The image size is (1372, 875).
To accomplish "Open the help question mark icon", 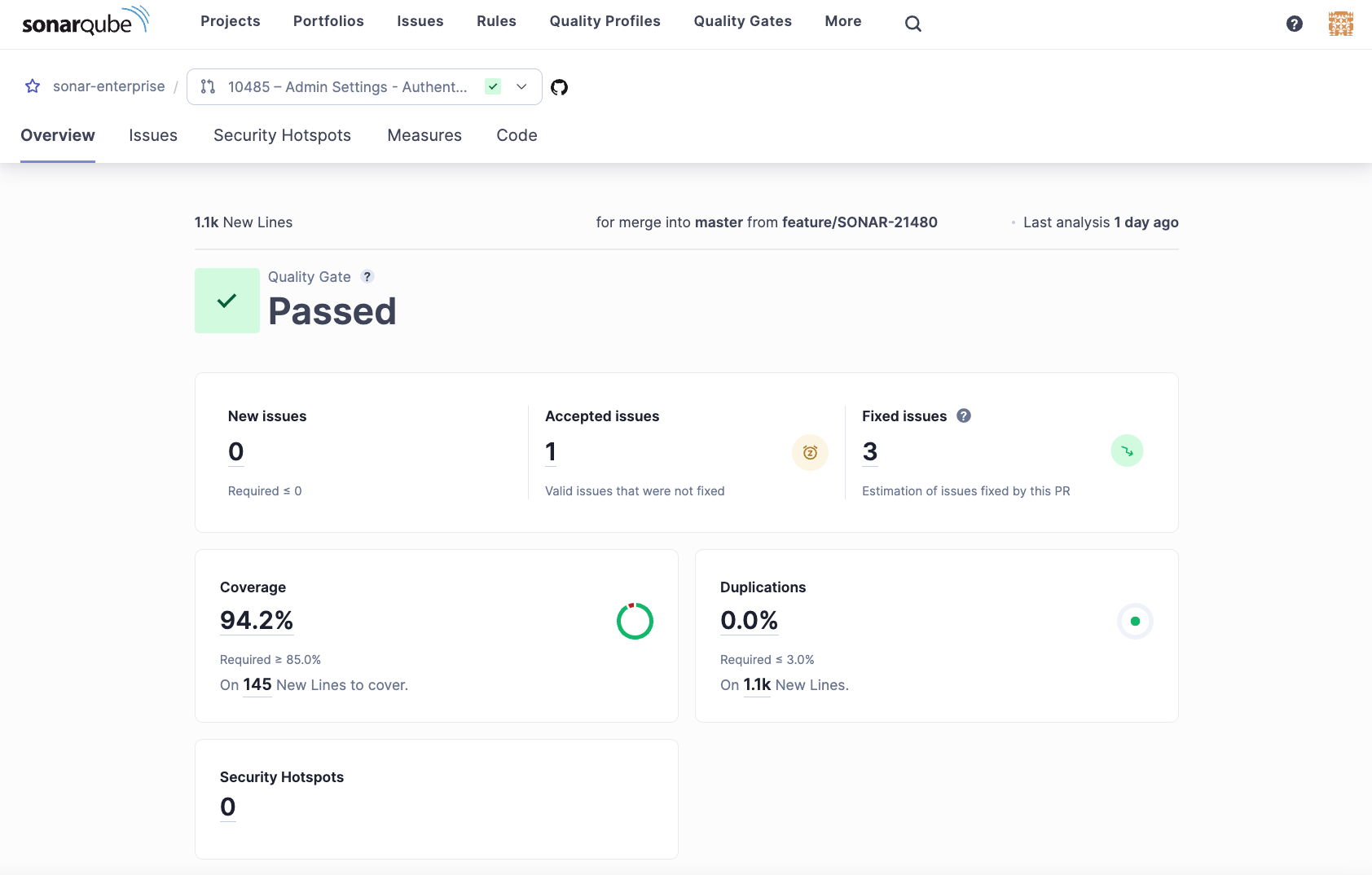I will click(x=1294, y=24).
